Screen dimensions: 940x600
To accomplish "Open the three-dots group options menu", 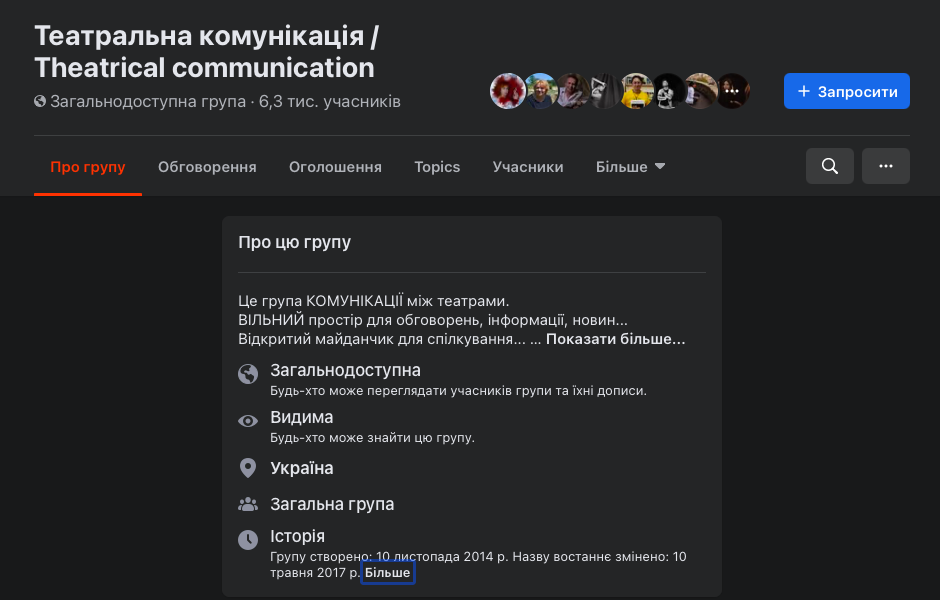I will click(885, 166).
